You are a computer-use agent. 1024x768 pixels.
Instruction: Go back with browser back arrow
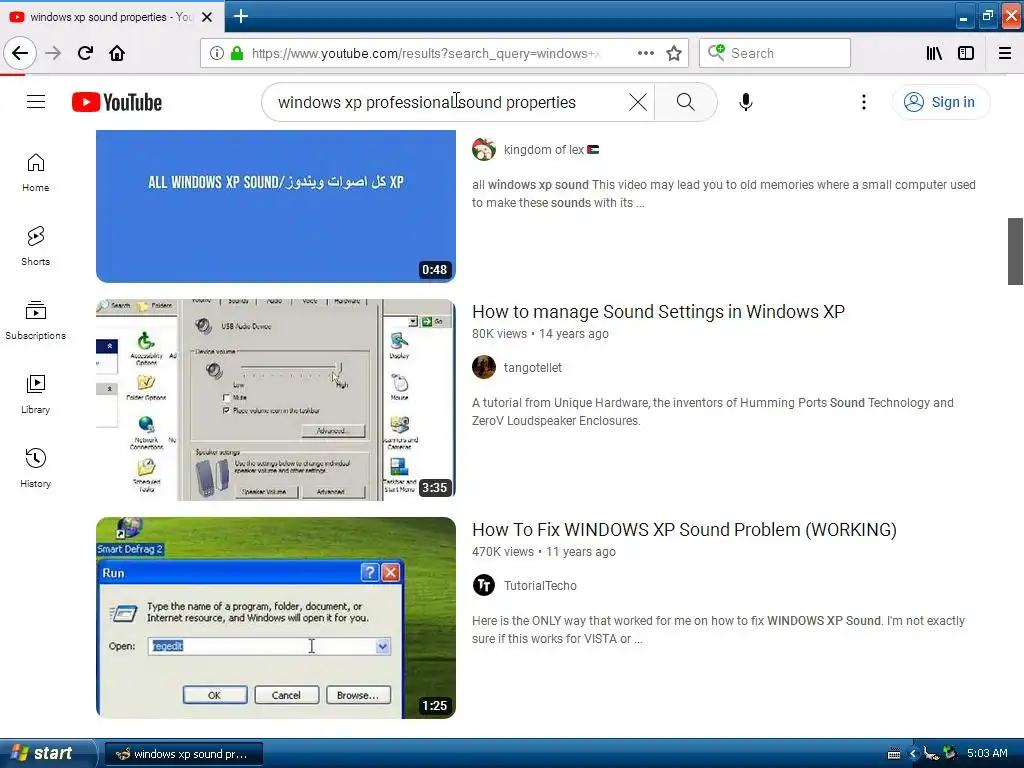(20, 53)
